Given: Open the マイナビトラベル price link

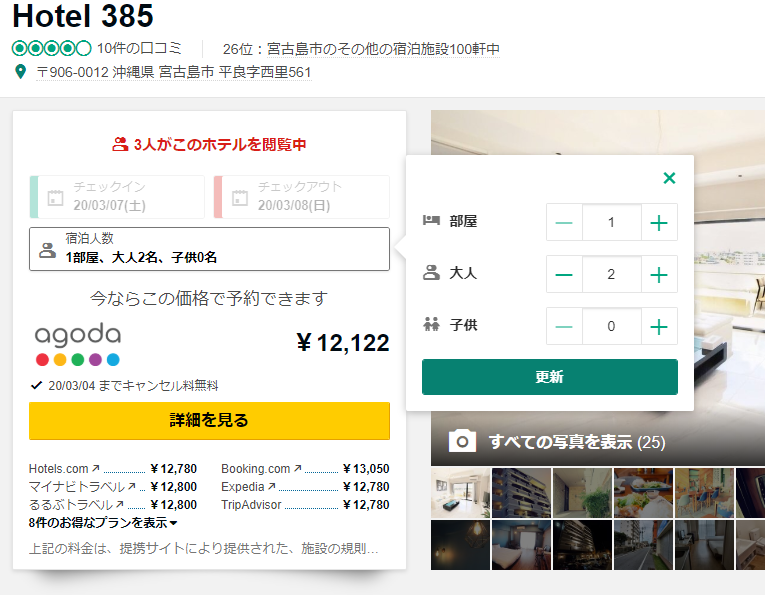Looking at the screenshot, I should click(x=113, y=487).
